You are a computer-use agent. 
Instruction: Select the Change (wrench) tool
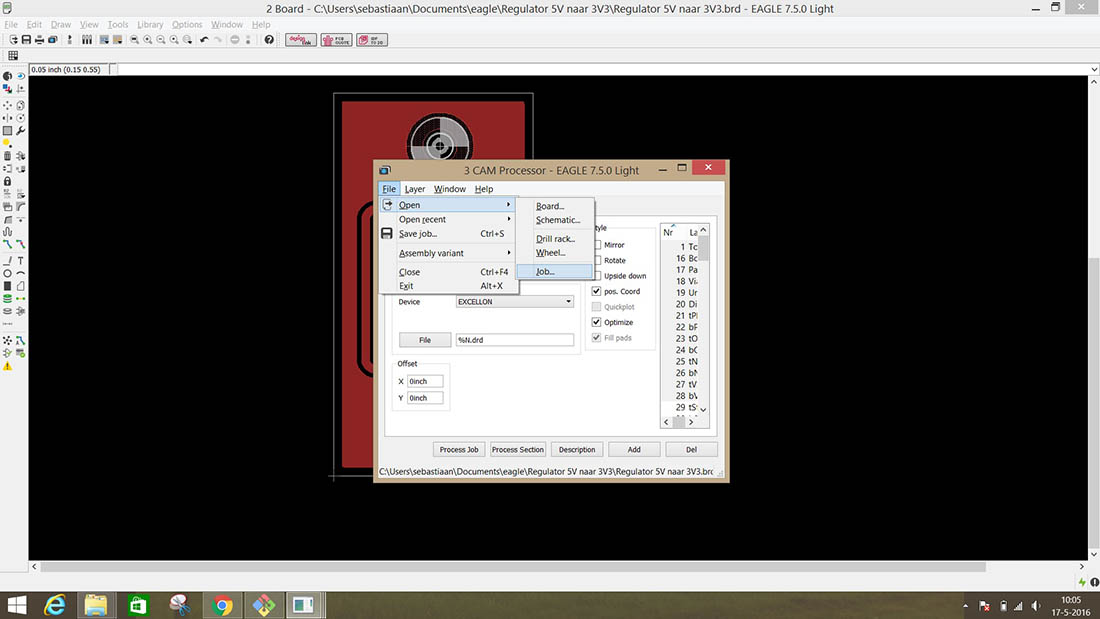click(x=21, y=131)
